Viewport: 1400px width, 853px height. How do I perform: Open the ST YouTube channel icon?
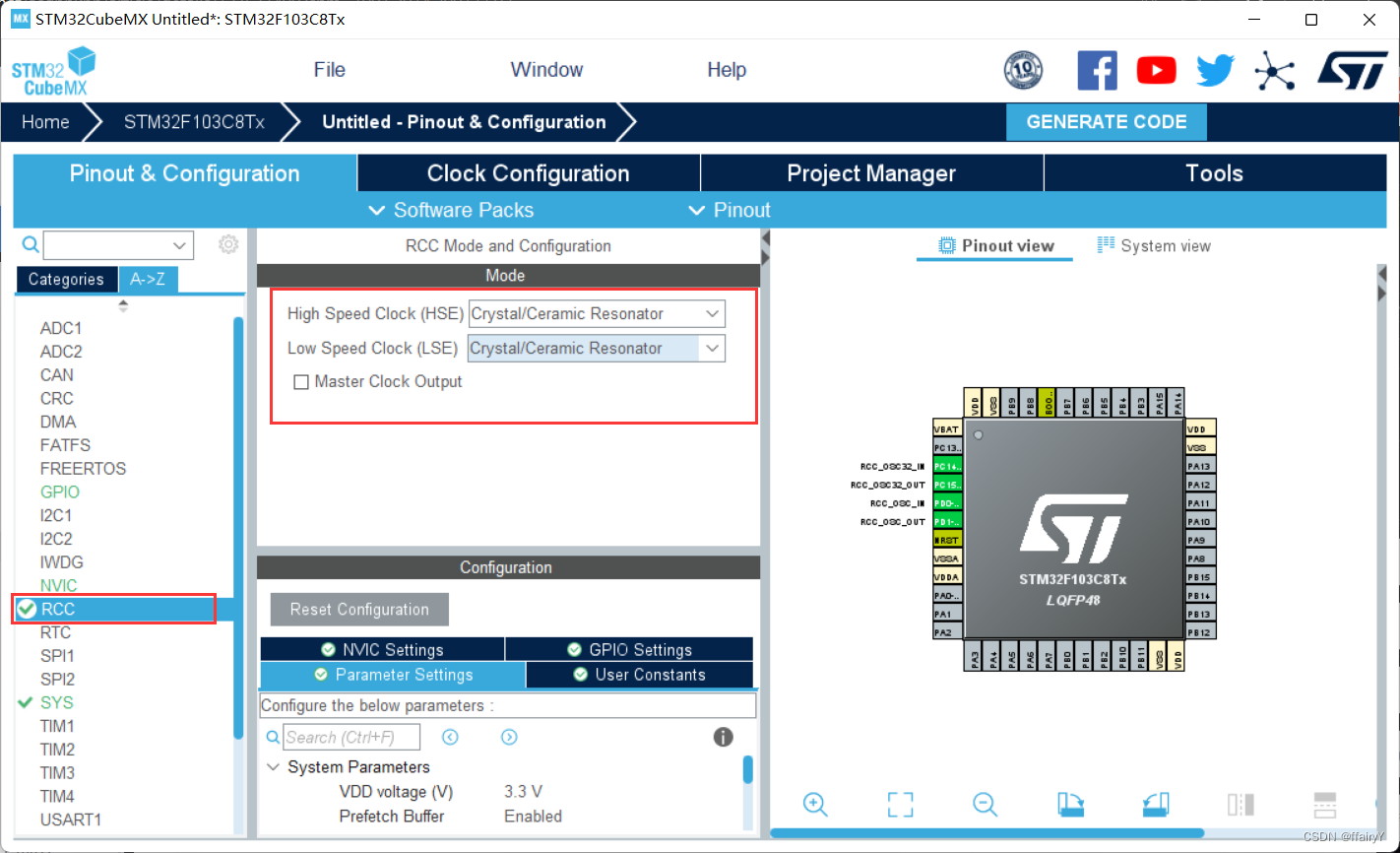[x=1156, y=70]
